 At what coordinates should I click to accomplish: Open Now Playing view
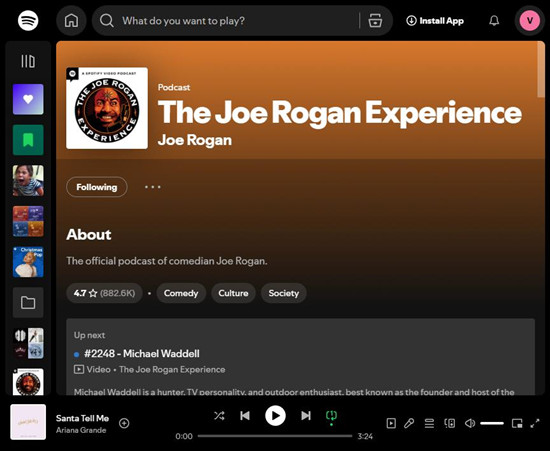391,423
